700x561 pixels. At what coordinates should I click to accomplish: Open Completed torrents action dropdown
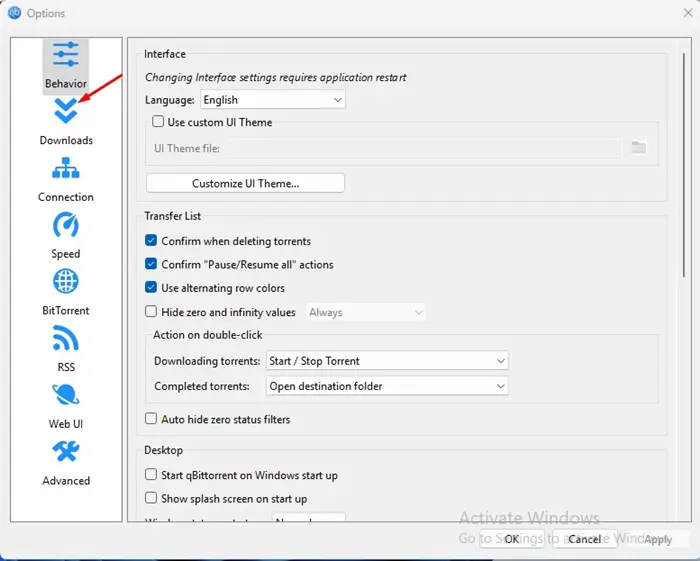click(x=387, y=386)
